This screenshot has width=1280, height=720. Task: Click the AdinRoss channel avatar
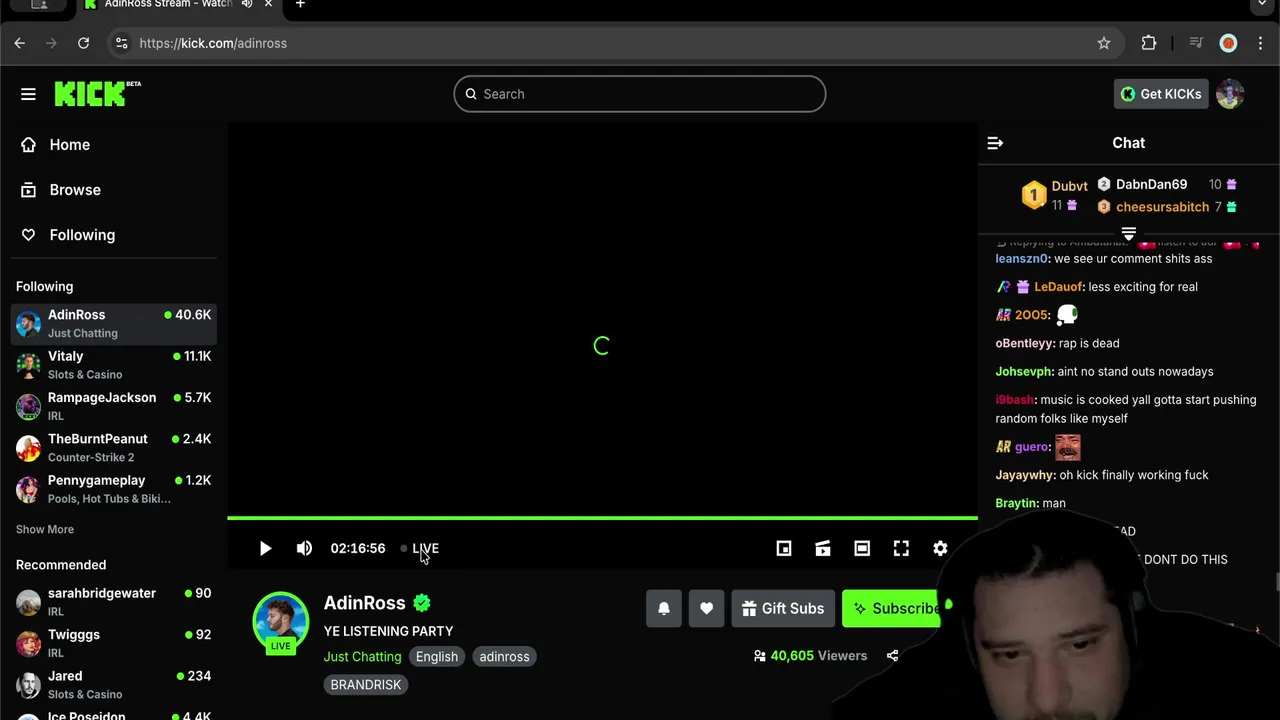click(x=281, y=620)
